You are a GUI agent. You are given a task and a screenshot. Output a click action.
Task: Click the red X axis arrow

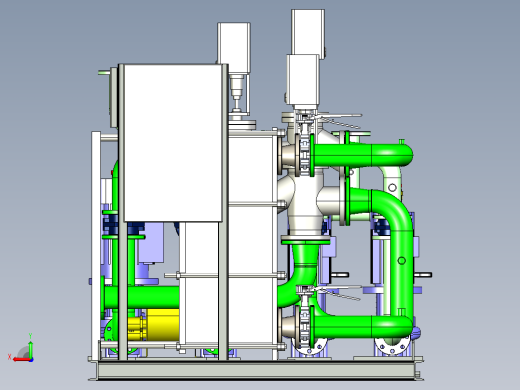[x=22, y=360]
